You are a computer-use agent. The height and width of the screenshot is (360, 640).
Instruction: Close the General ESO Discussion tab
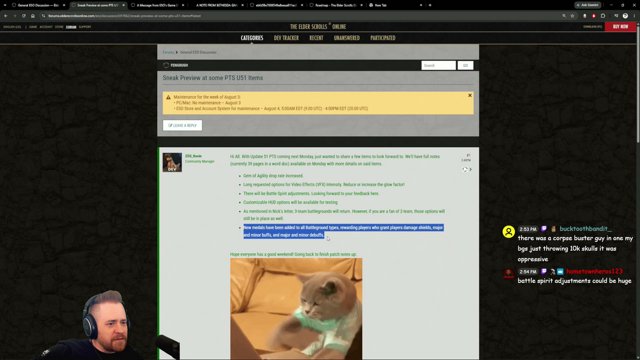[64, 5]
